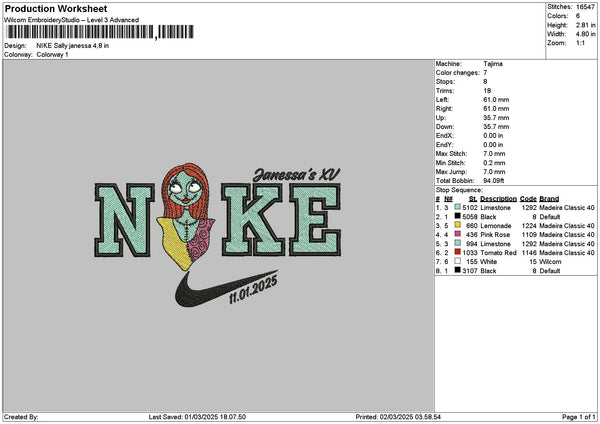The width and height of the screenshot is (600, 424).
Task: Click the stitch count 3107 in last row
Action: coord(470,271)
